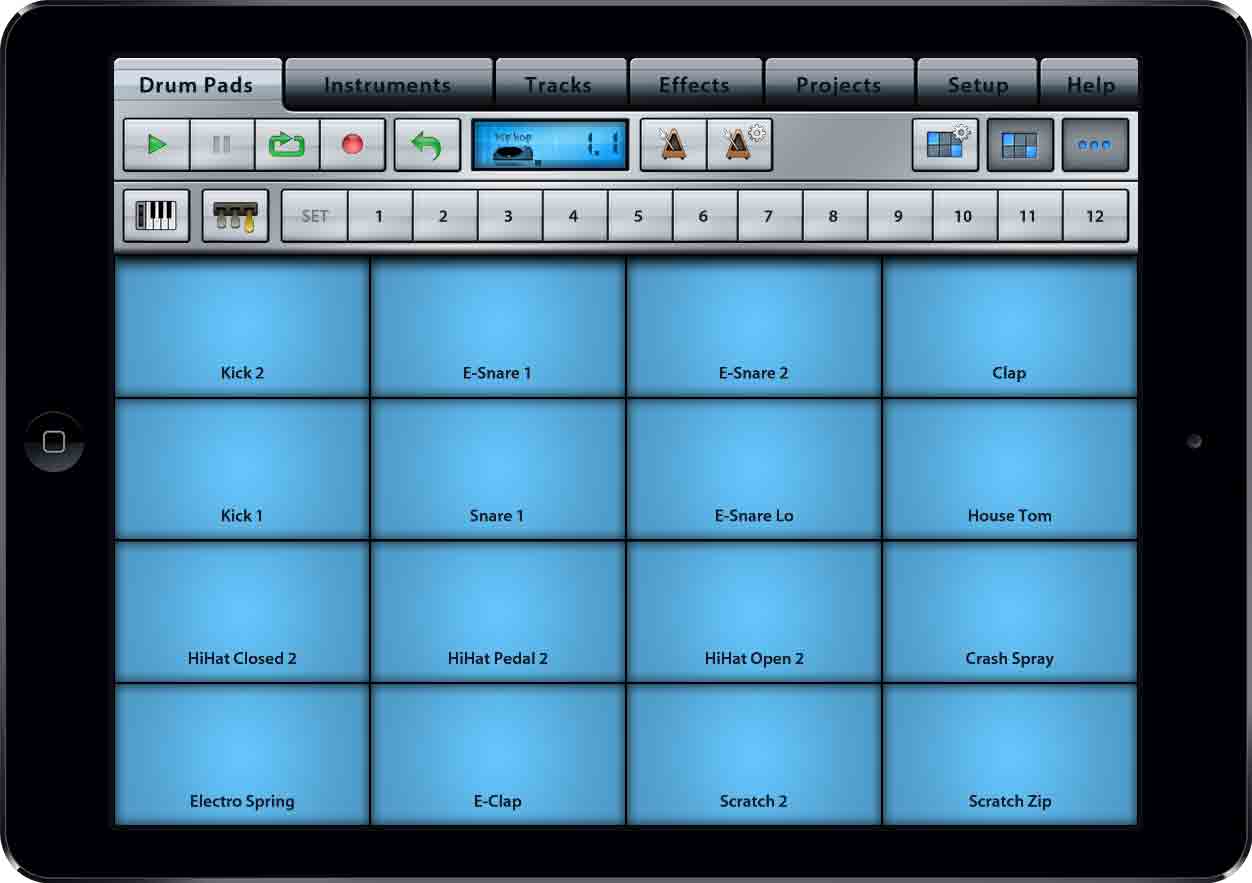1252x883 pixels.
Task: Toggle the pad grid view button
Action: click(1020, 145)
